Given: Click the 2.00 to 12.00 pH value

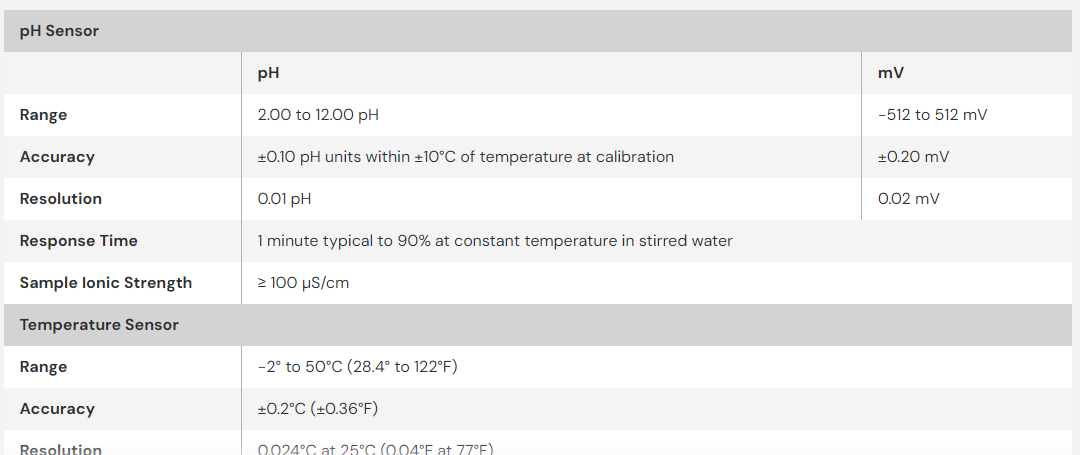Looking at the screenshot, I should pos(318,115).
